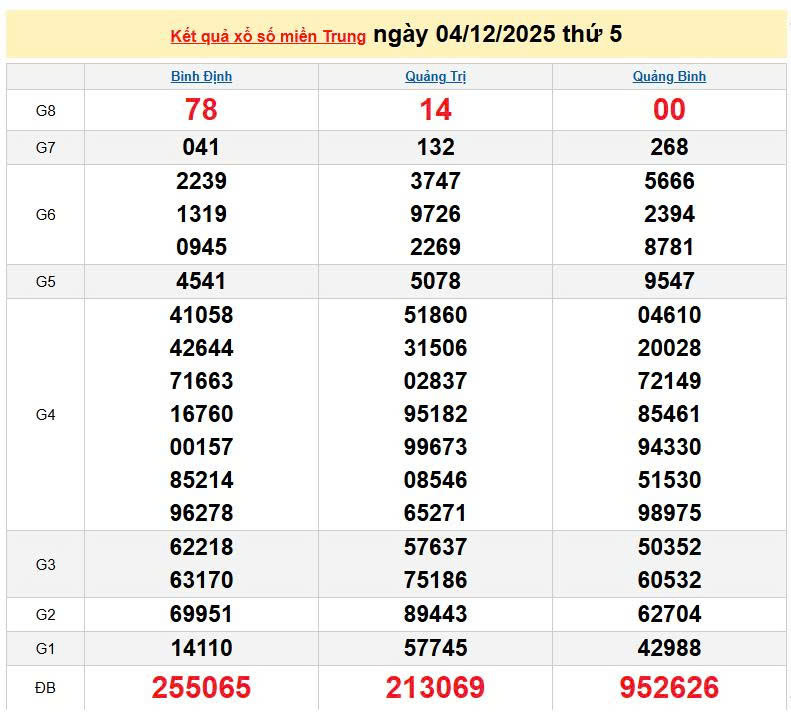This screenshot has height=726, width=791.
Task: Click G1 value 42988
Action: (669, 648)
